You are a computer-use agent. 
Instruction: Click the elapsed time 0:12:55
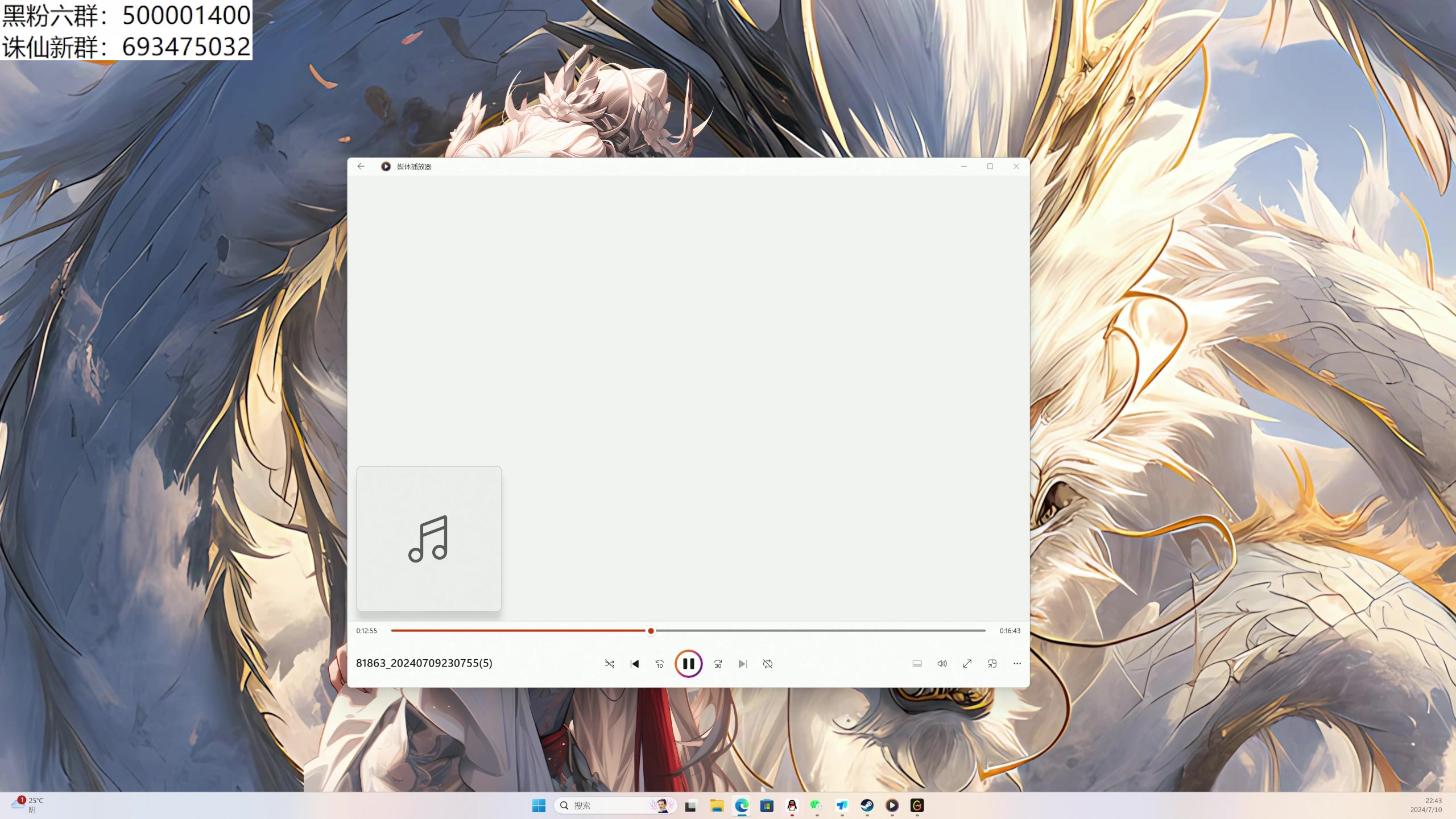coord(367,631)
